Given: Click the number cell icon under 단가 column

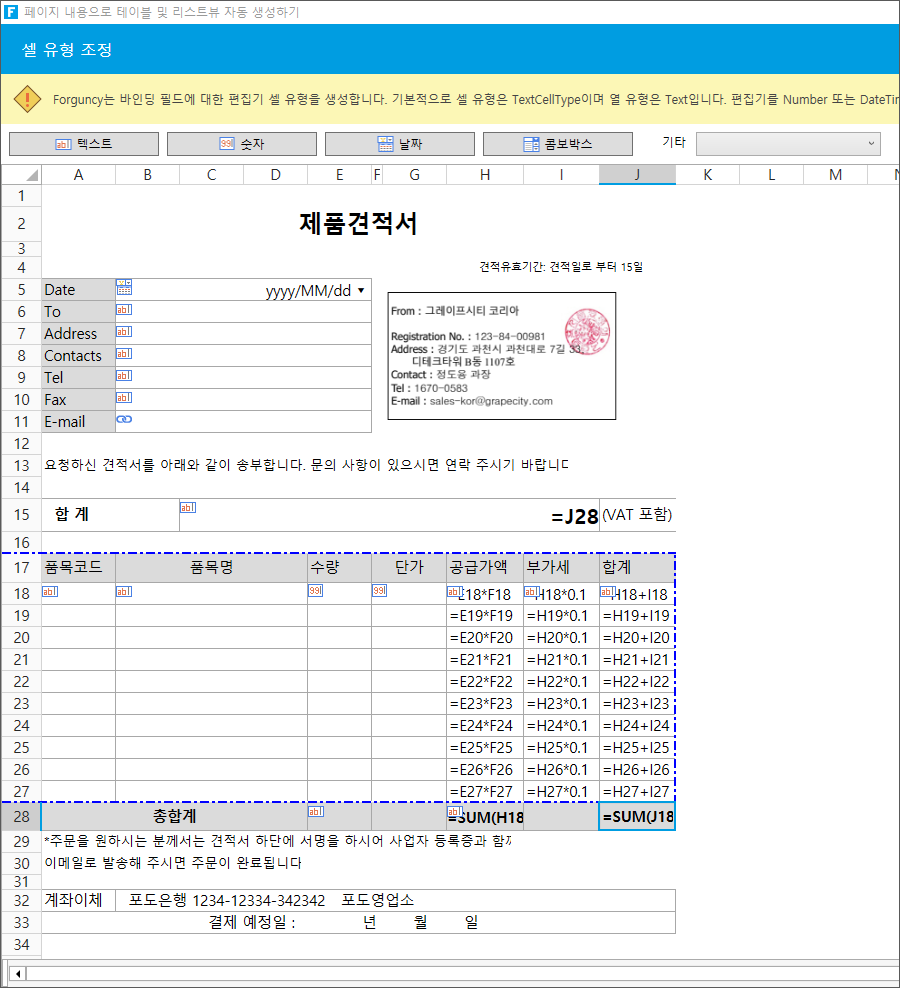Looking at the screenshot, I should [x=379, y=590].
